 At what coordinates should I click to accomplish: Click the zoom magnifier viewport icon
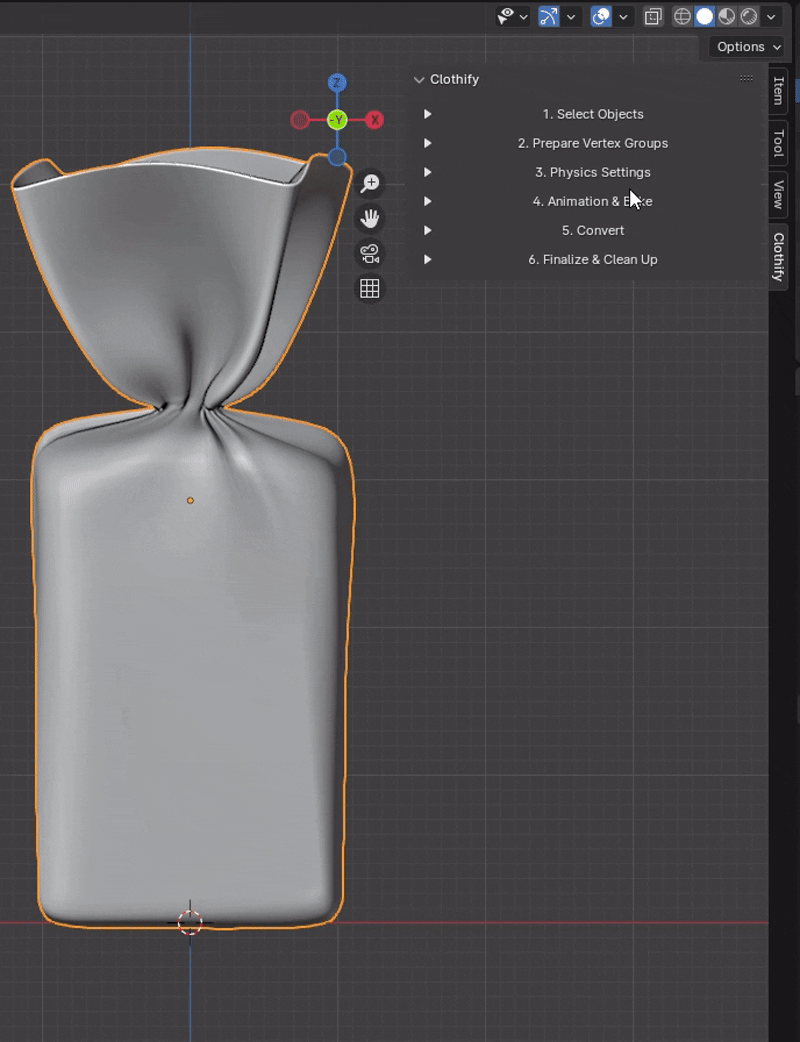point(370,184)
